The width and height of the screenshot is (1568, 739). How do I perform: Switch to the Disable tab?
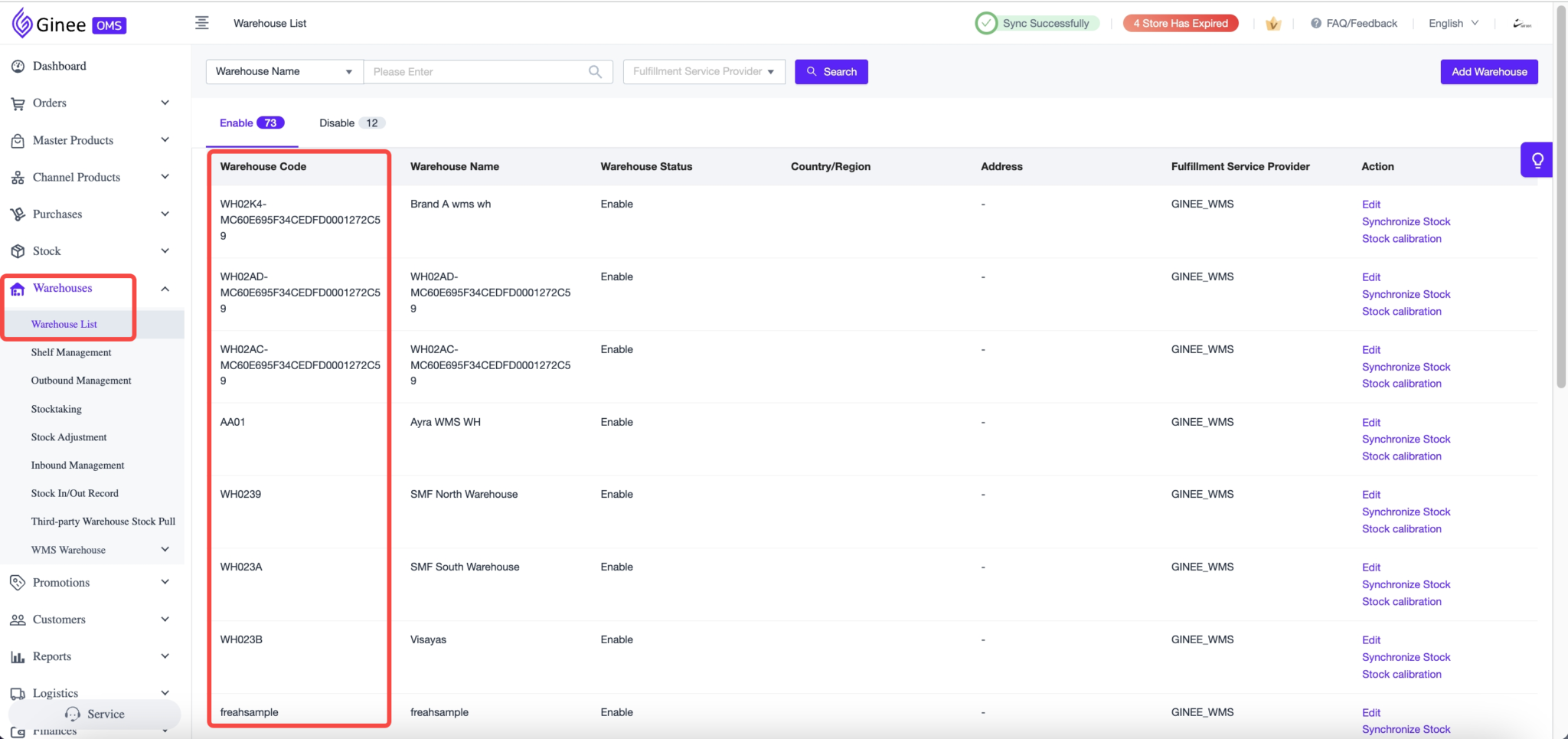pos(335,123)
